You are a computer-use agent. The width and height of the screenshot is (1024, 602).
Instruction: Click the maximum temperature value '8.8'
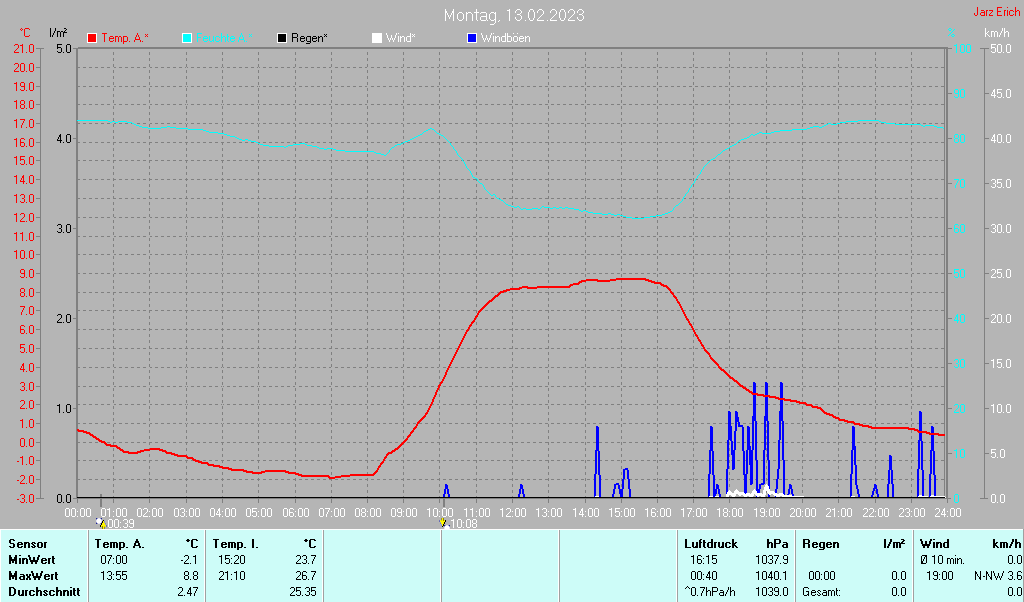[191, 577]
